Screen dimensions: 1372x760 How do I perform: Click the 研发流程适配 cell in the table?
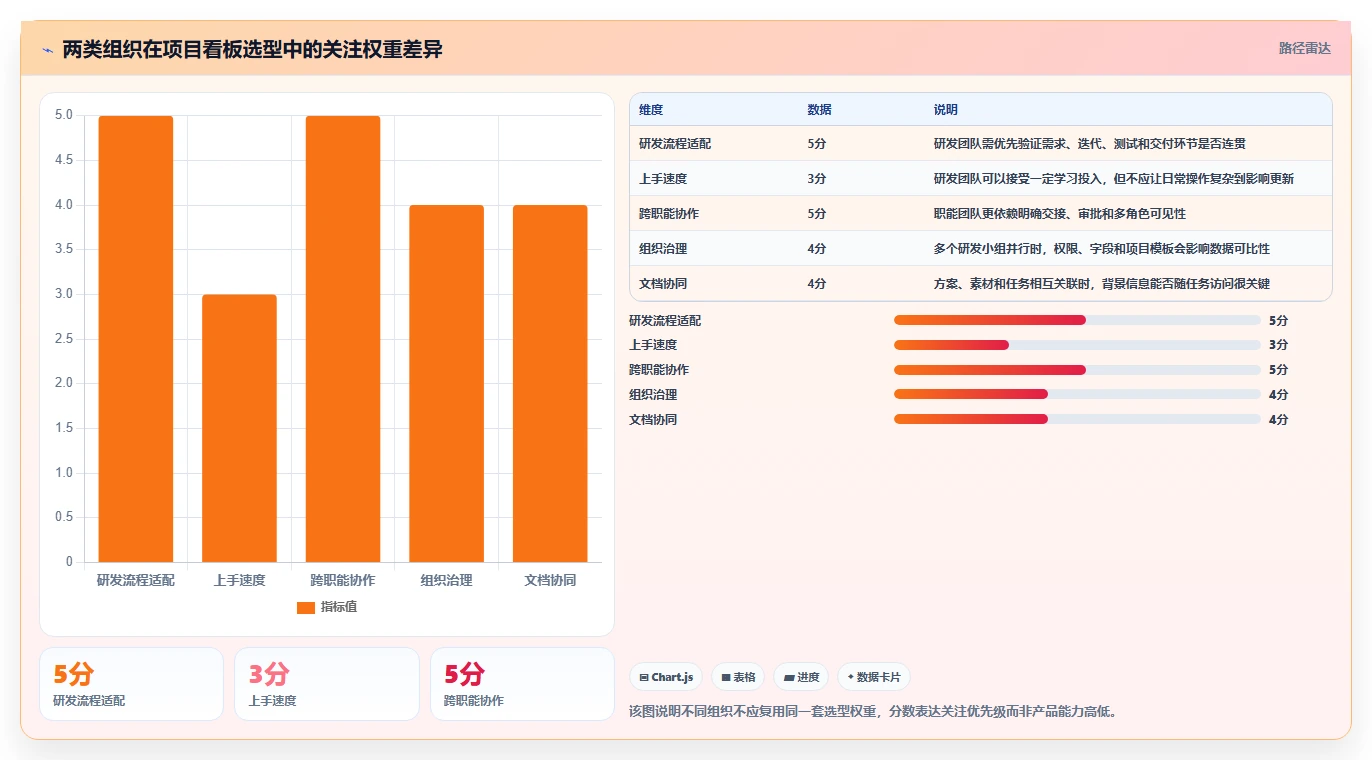coord(675,144)
